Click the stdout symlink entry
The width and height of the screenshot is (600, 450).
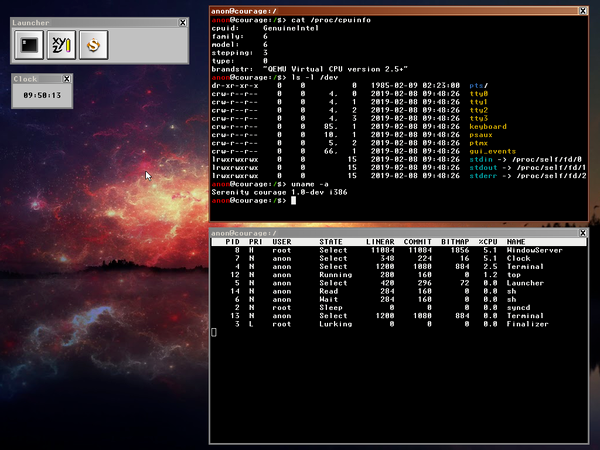click(x=528, y=168)
